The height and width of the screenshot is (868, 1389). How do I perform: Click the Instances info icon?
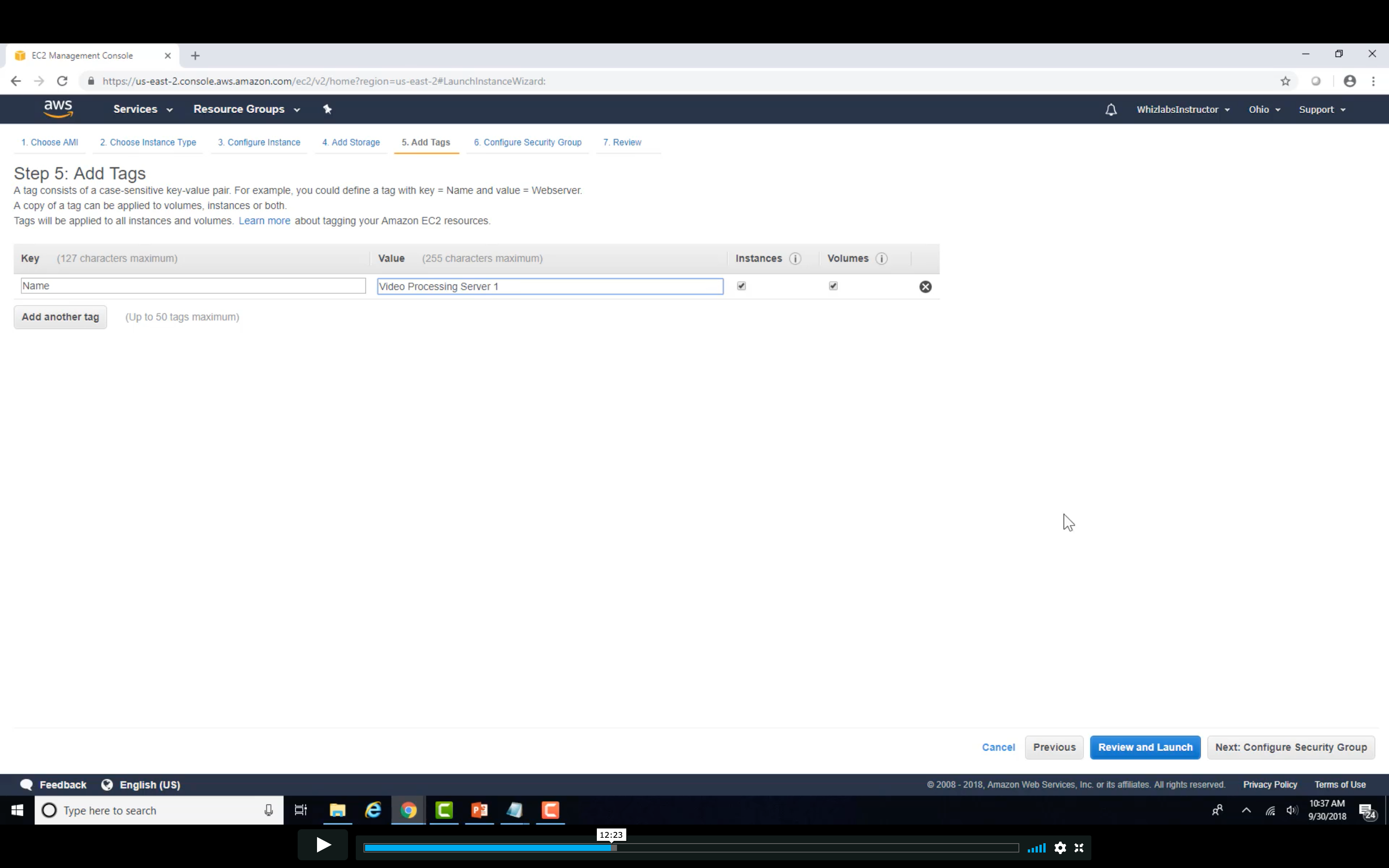[x=795, y=258]
